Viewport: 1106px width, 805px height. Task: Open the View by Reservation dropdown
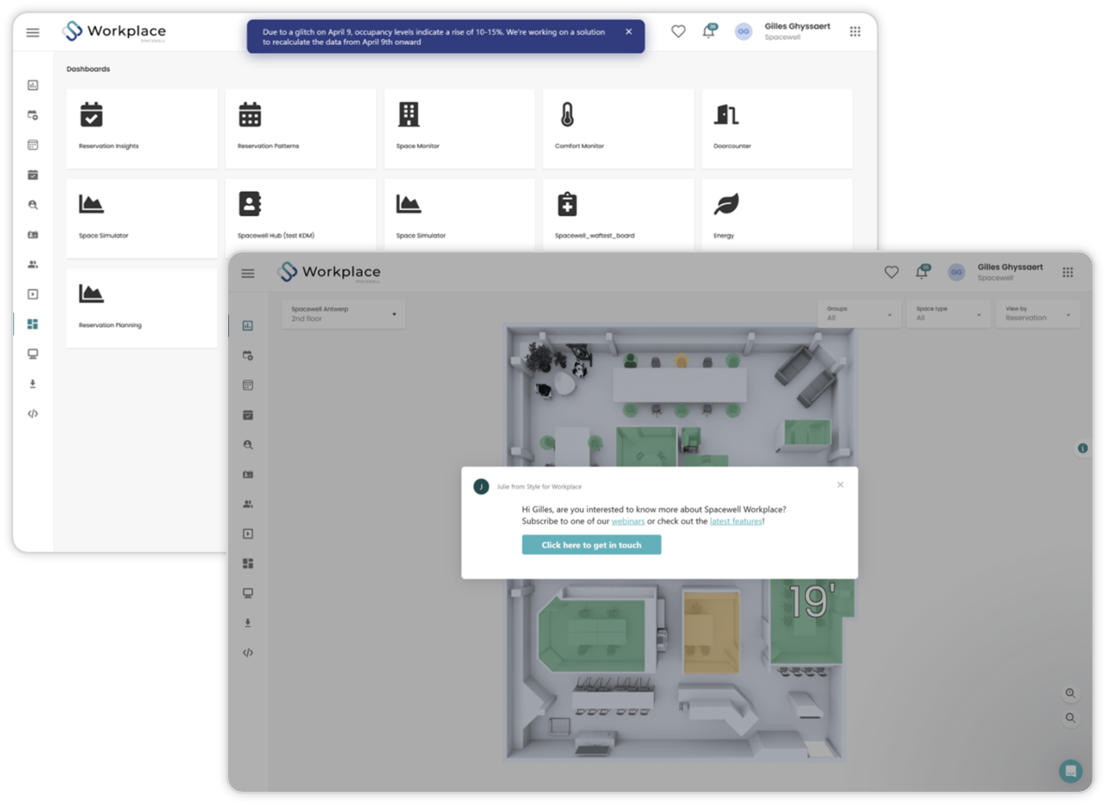point(1038,313)
